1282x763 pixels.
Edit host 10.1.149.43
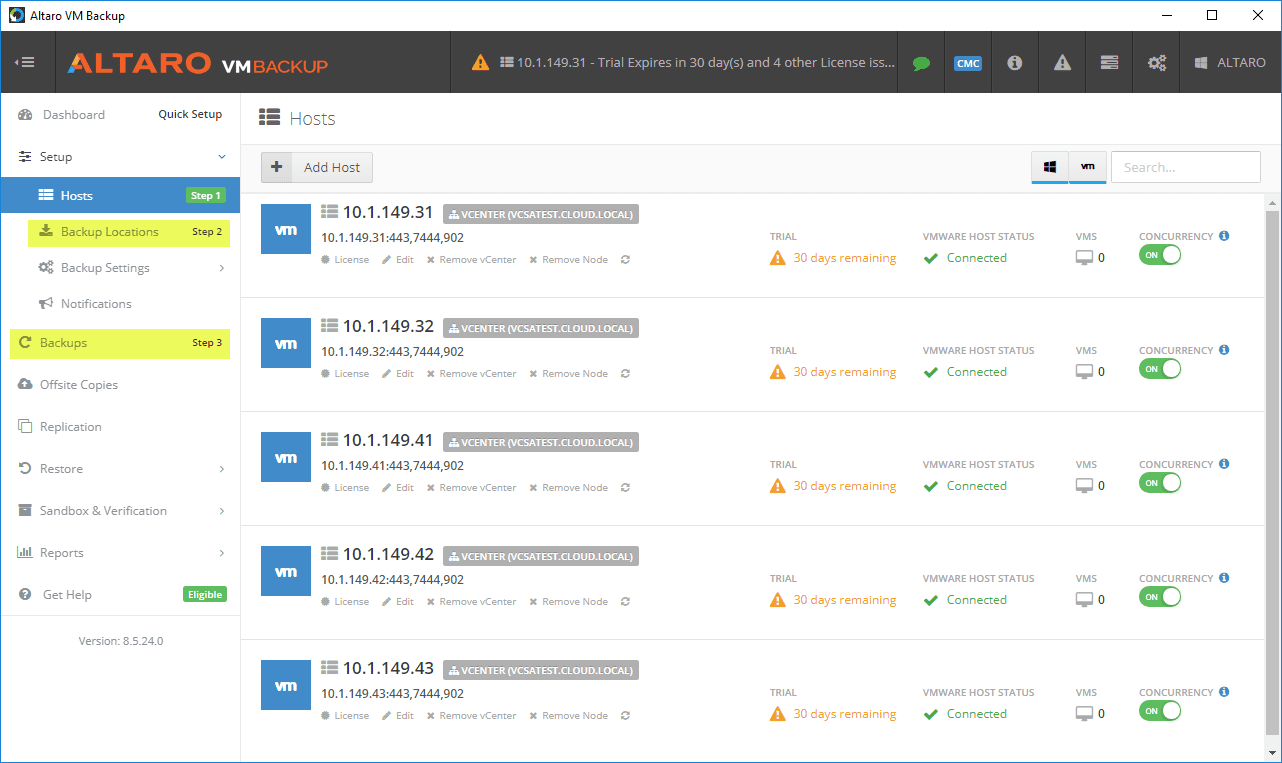coord(398,716)
